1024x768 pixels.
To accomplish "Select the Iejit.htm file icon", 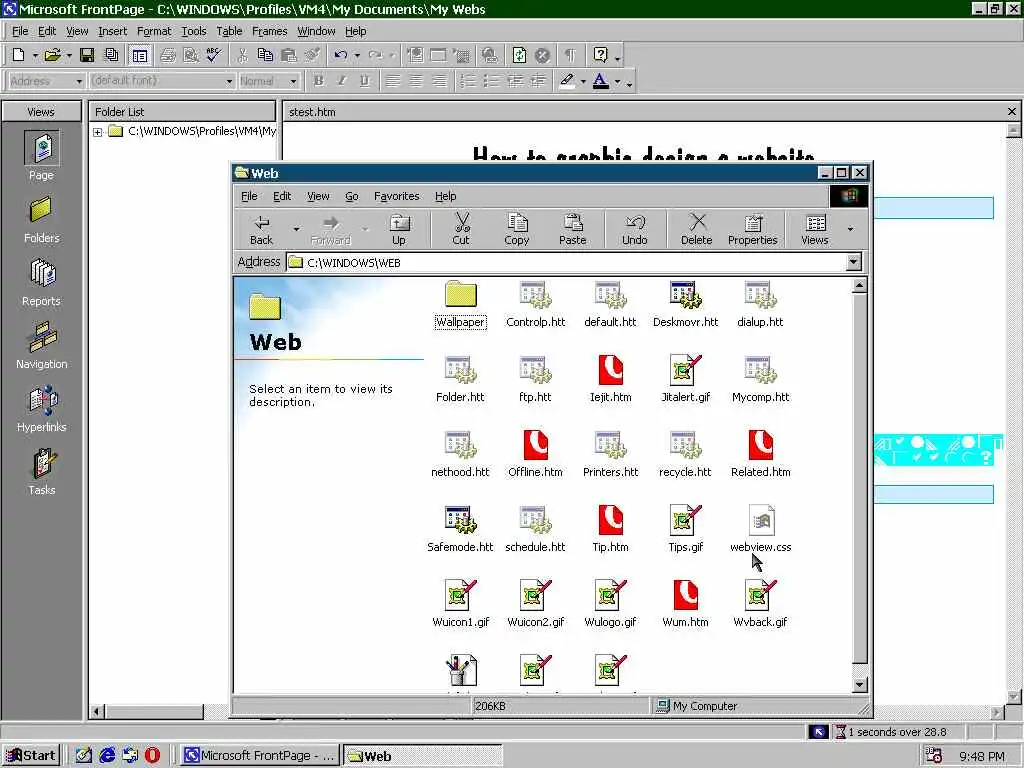I will (x=611, y=379).
